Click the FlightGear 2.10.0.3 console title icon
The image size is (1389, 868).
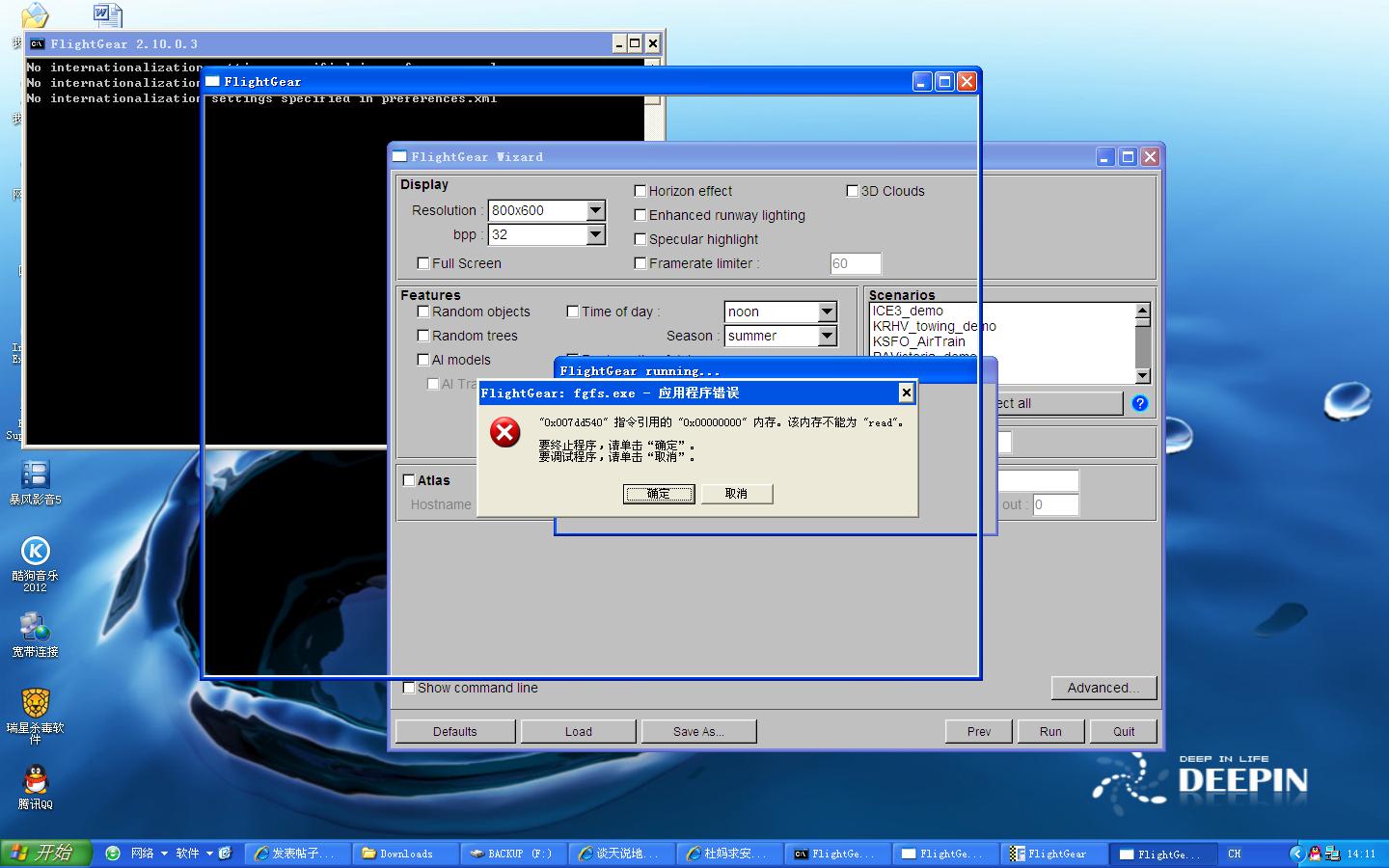point(38,43)
